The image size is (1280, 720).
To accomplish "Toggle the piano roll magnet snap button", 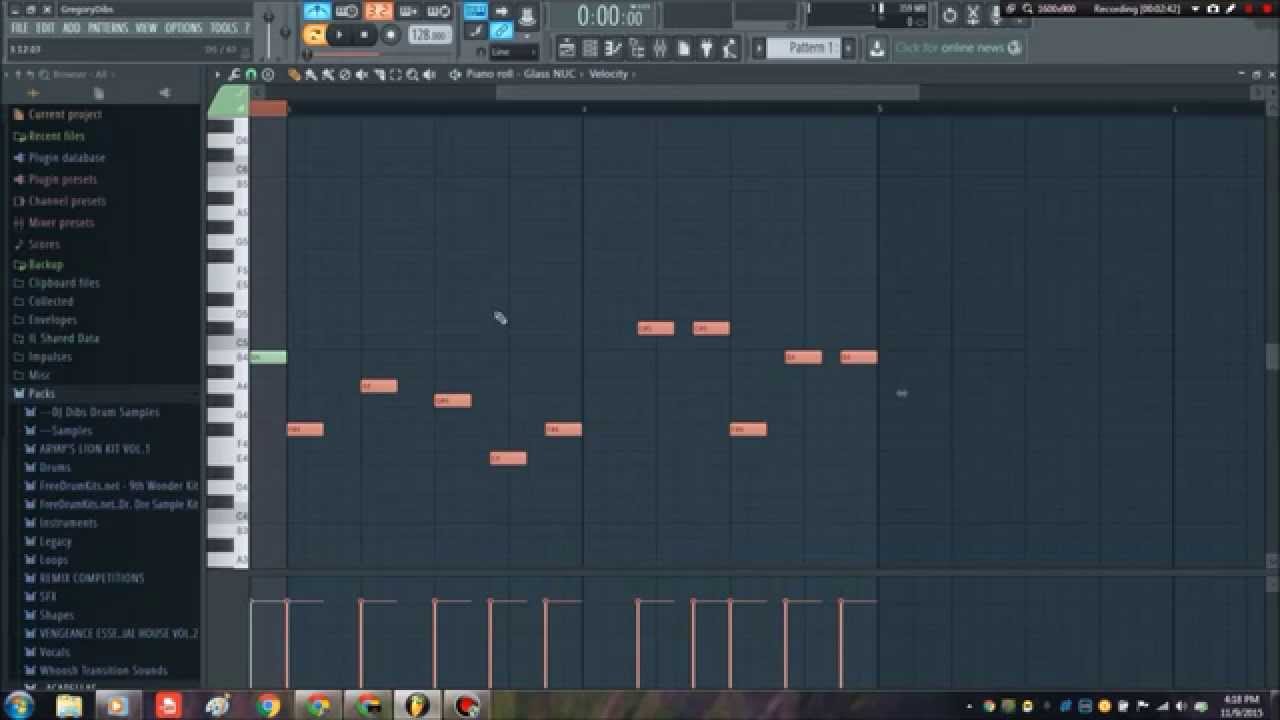I will point(250,75).
